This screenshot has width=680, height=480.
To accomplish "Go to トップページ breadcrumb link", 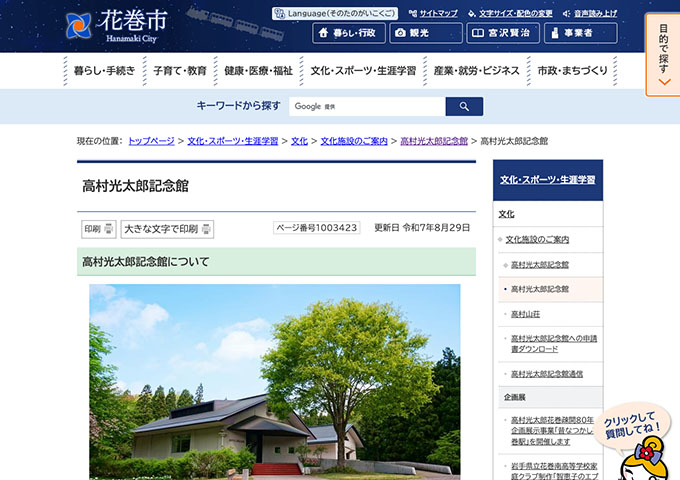I will (151, 141).
